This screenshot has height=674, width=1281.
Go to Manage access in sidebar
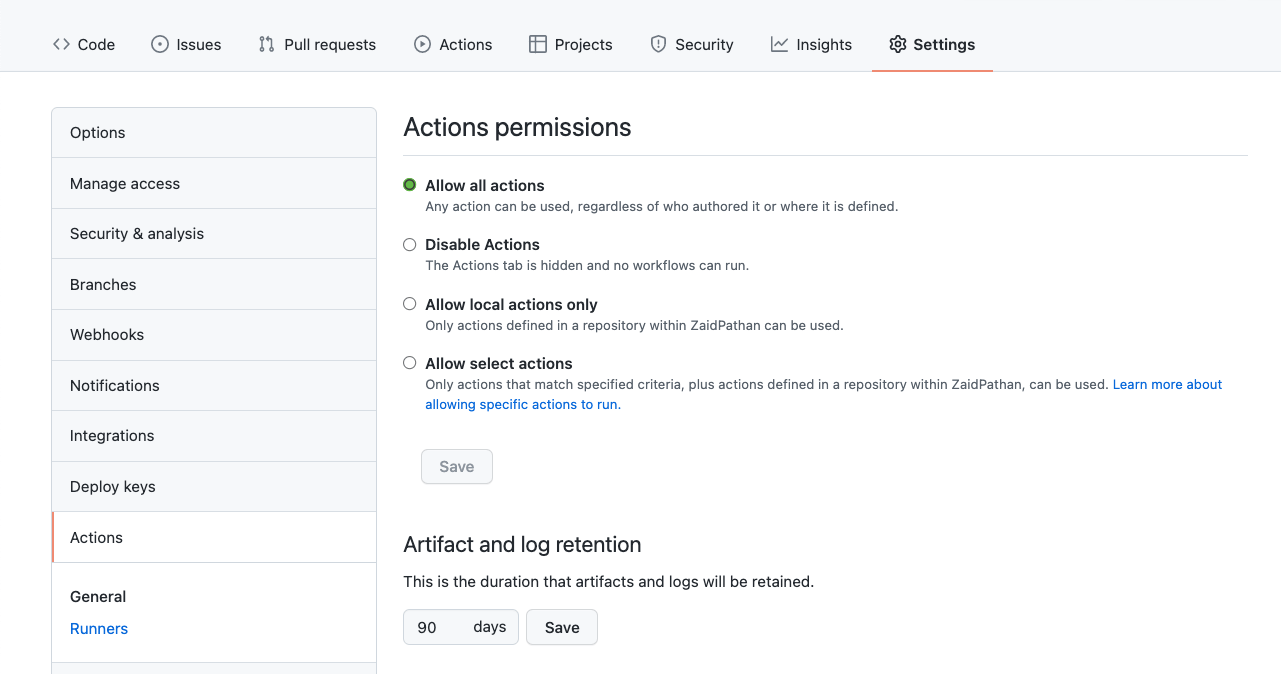125,184
